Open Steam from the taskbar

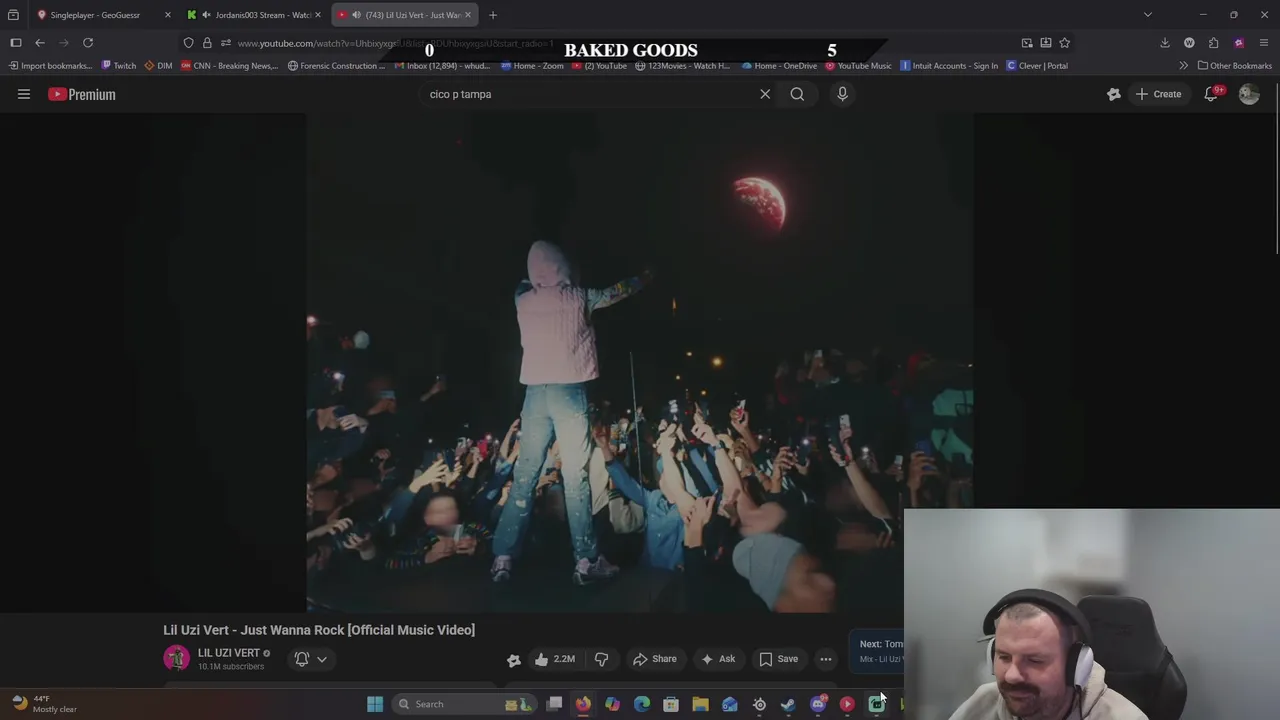(x=788, y=704)
